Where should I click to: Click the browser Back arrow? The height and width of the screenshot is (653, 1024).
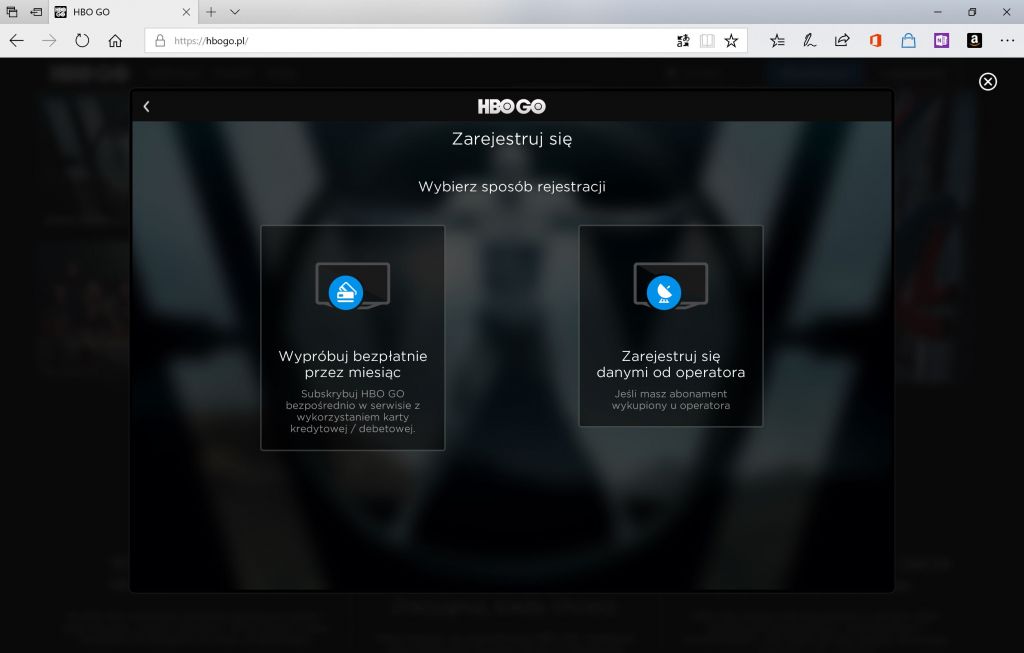click(x=16, y=40)
